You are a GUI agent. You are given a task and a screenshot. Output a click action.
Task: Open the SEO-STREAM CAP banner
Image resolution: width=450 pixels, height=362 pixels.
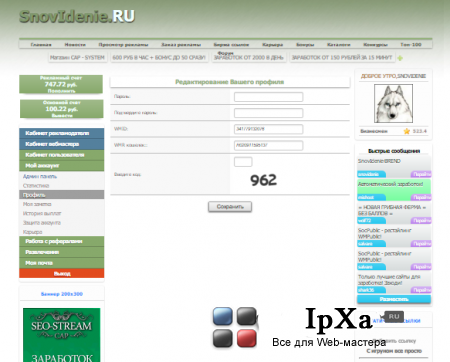[62, 335]
